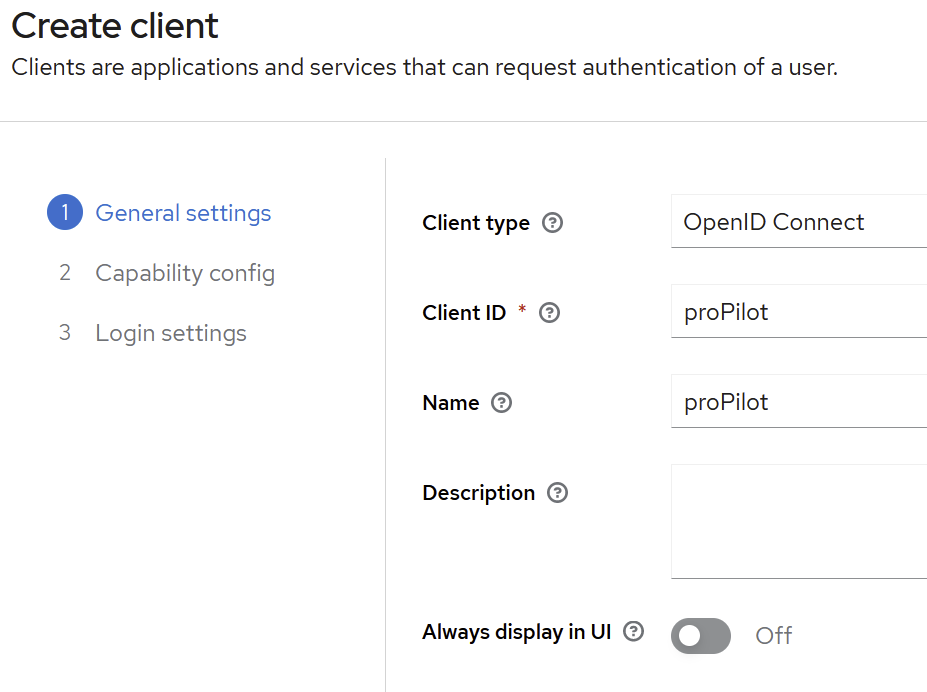This screenshot has width=927, height=692.
Task: Click the Off label beside the toggle
Action: (x=773, y=636)
